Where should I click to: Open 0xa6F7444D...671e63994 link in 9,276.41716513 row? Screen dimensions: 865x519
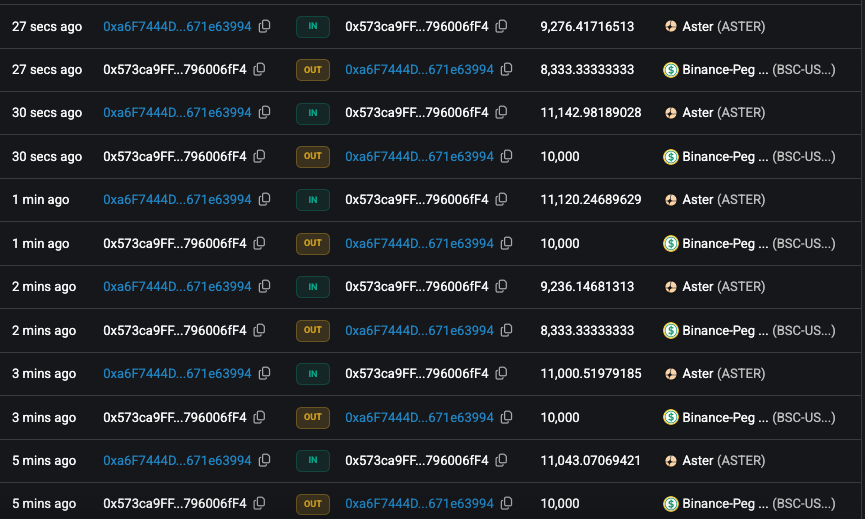click(x=177, y=26)
